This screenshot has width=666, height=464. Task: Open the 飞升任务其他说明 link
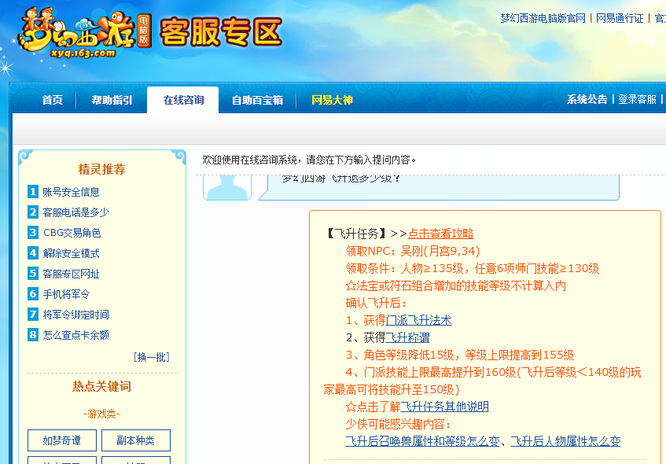(x=444, y=407)
